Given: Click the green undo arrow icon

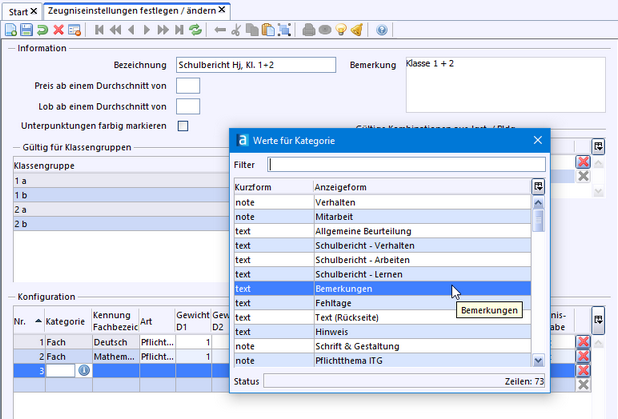Looking at the screenshot, I should click(x=43, y=30).
